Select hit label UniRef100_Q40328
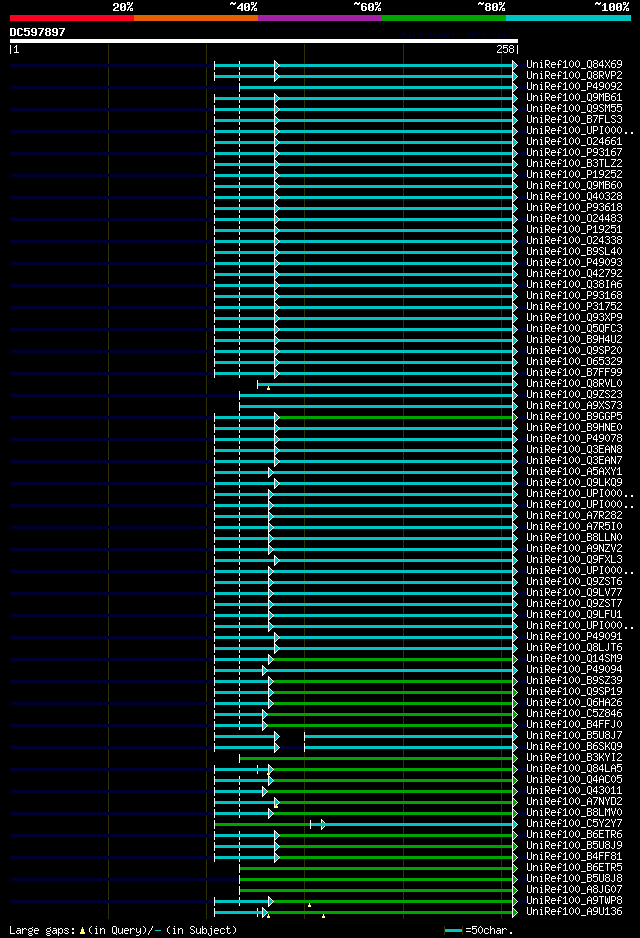Viewport: 640px width, 938px height. (574, 196)
